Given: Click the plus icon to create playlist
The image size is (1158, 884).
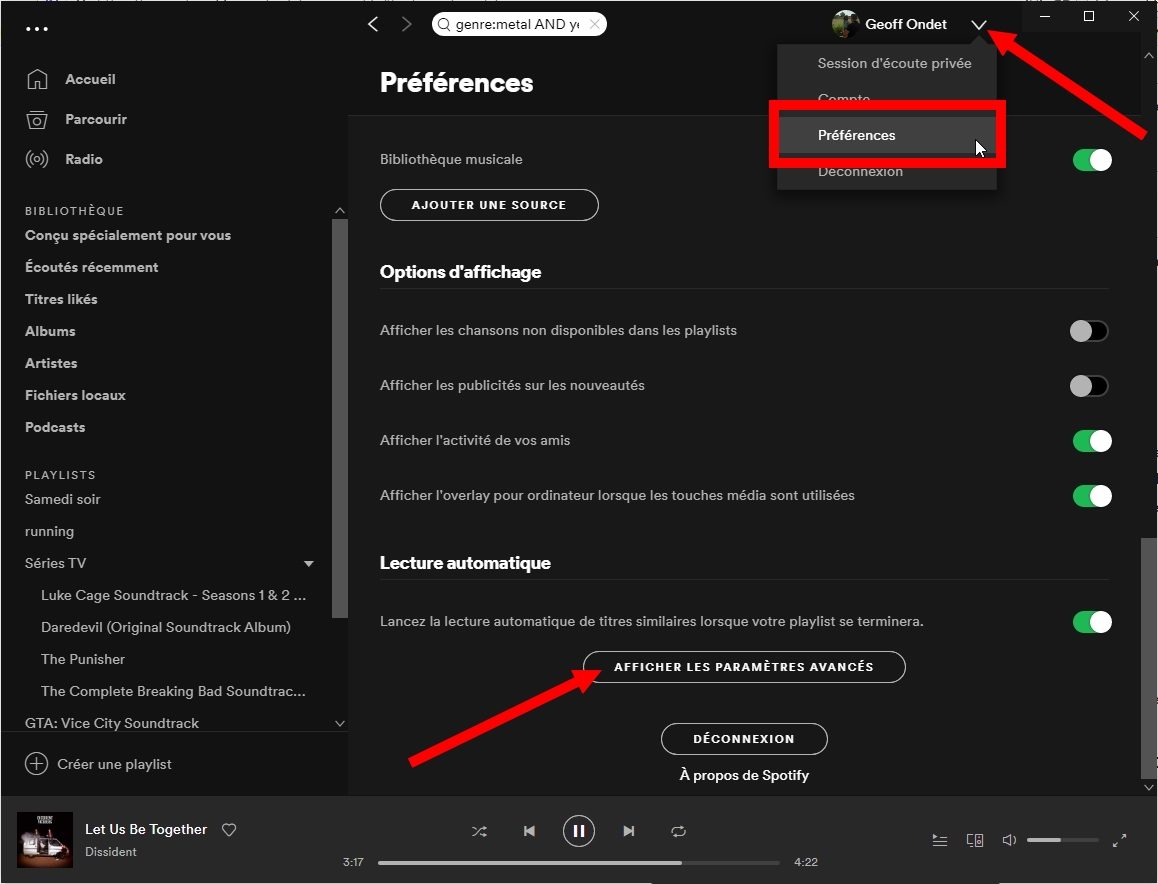Looking at the screenshot, I should 36,764.
